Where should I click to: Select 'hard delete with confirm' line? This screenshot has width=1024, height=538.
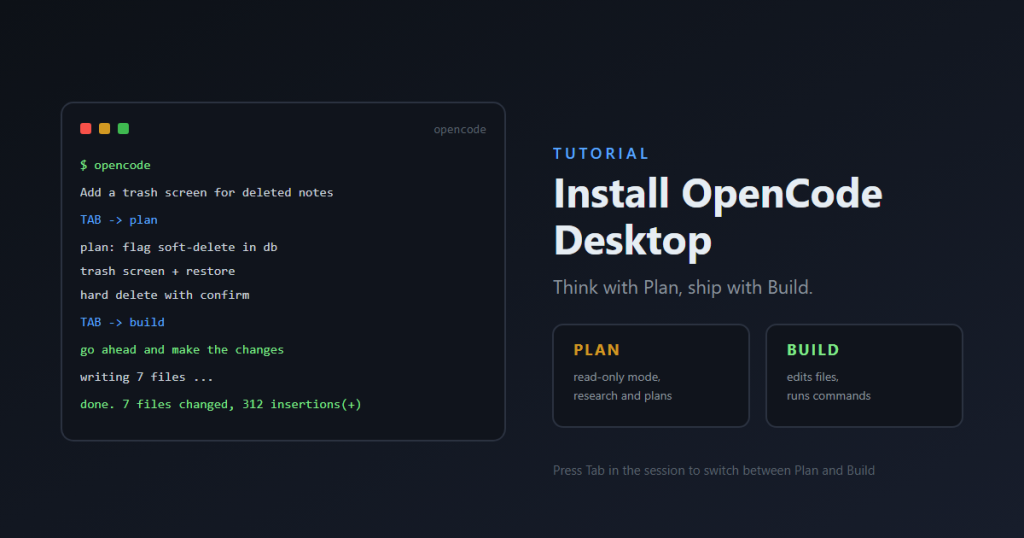[x=165, y=295]
